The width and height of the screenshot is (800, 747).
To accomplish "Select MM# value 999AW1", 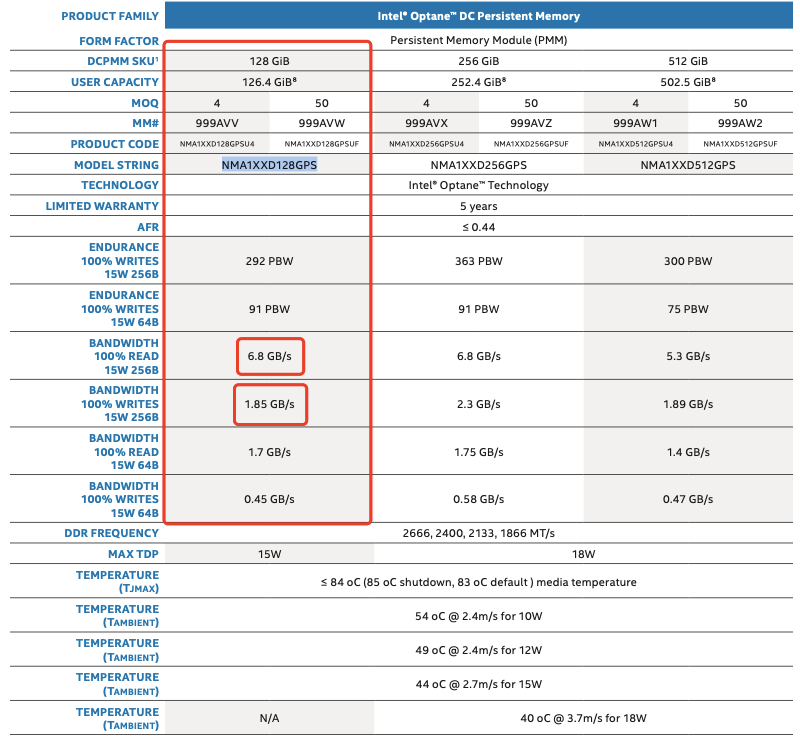I will click(x=635, y=123).
